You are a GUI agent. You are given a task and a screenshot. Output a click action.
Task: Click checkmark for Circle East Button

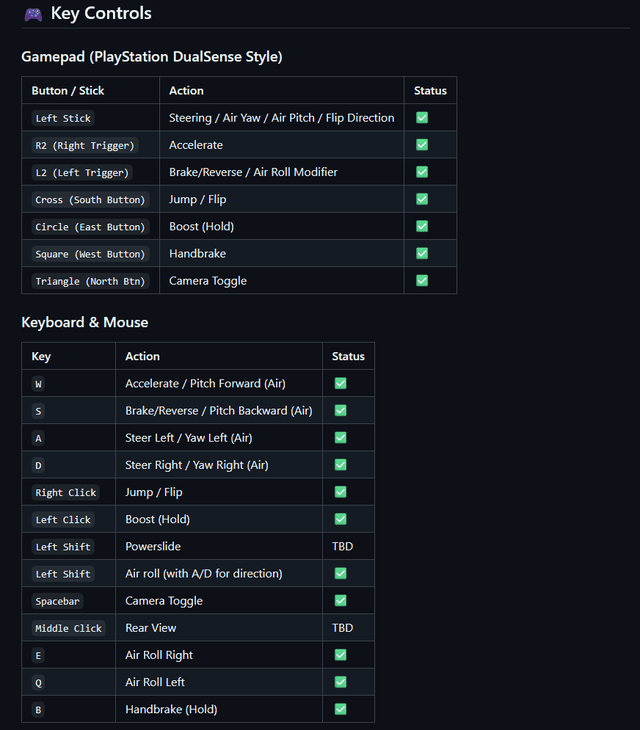(x=422, y=226)
